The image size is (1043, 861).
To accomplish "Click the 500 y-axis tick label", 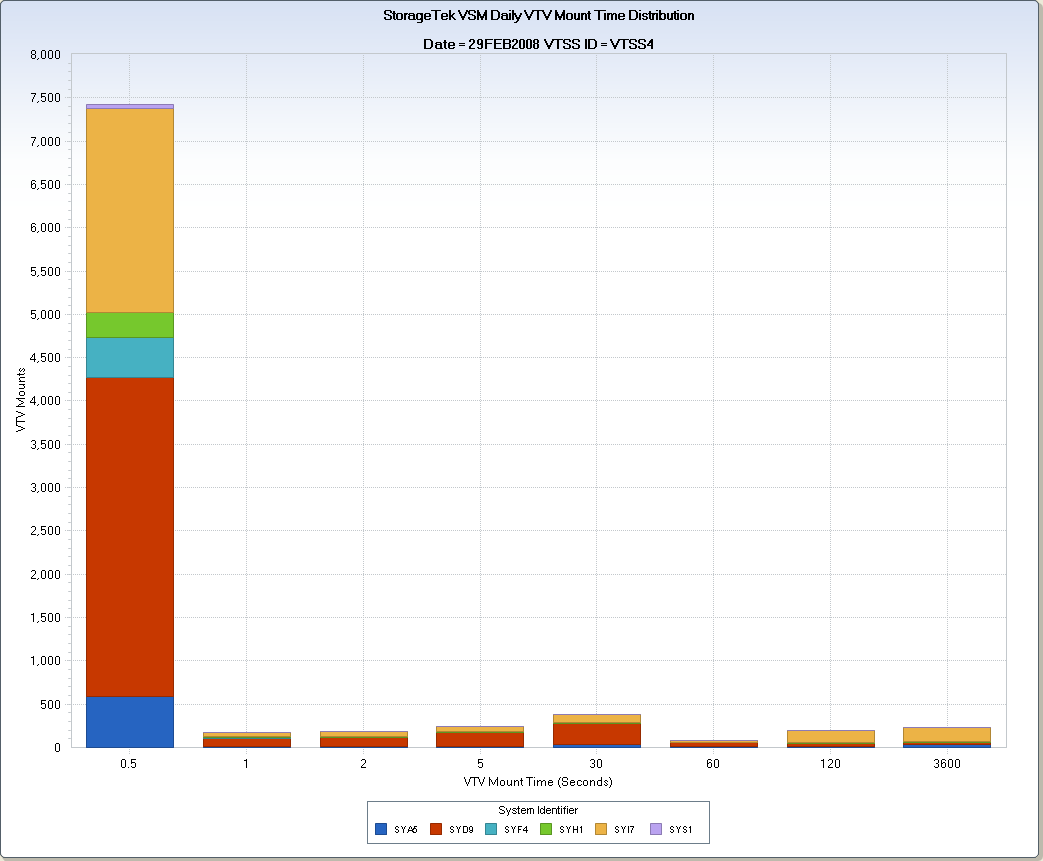I will [51, 704].
